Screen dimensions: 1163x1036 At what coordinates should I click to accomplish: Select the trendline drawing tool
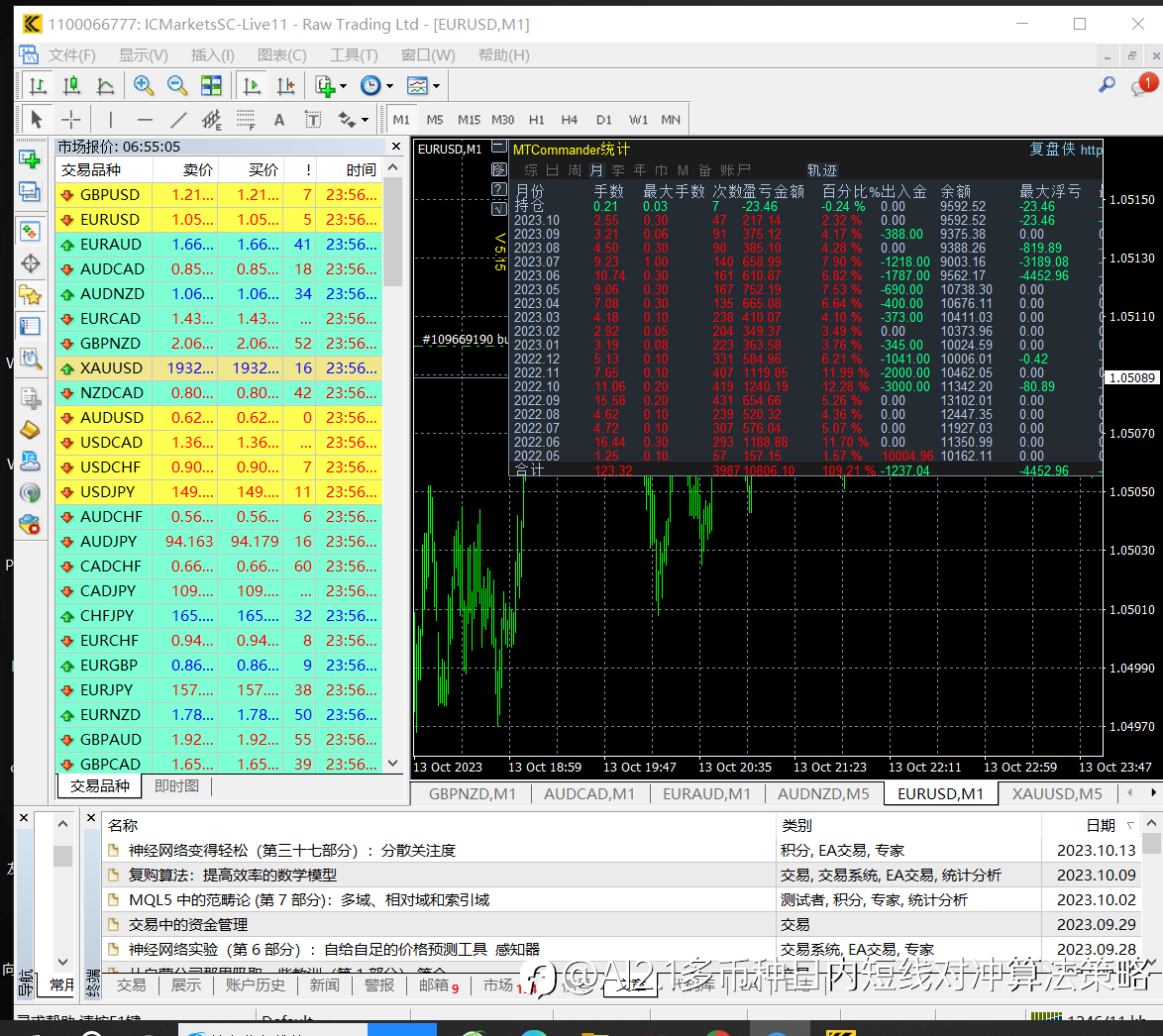point(178,120)
